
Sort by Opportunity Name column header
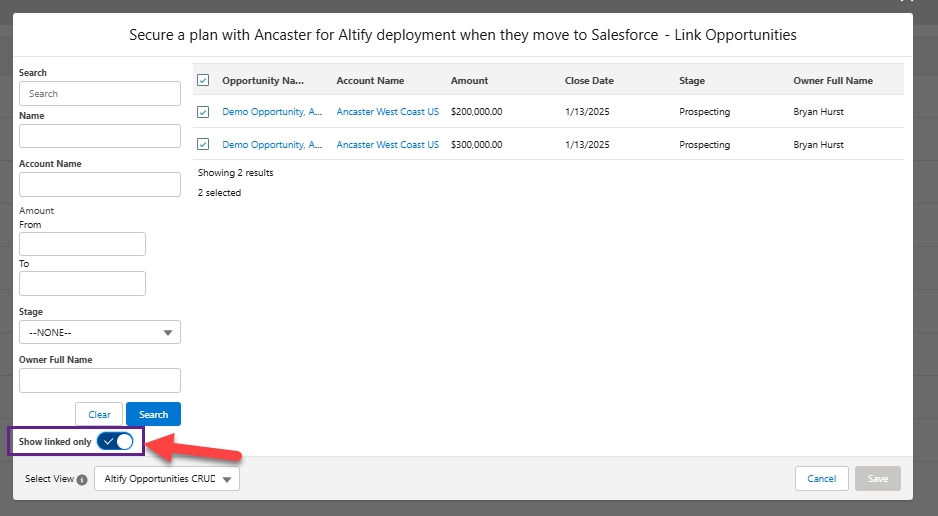[x=263, y=81]
